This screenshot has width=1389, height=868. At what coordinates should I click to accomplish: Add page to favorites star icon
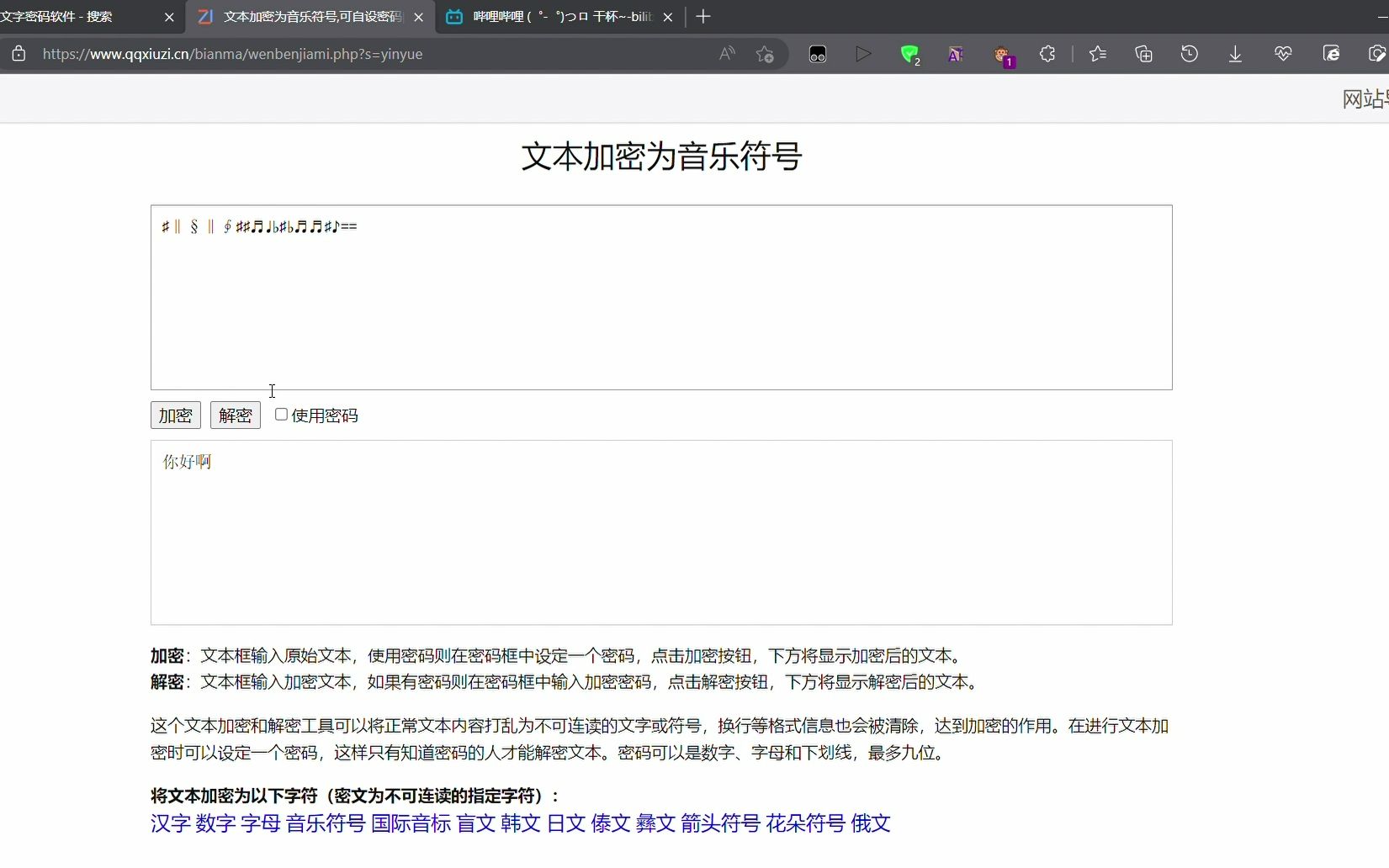(765, 54)
